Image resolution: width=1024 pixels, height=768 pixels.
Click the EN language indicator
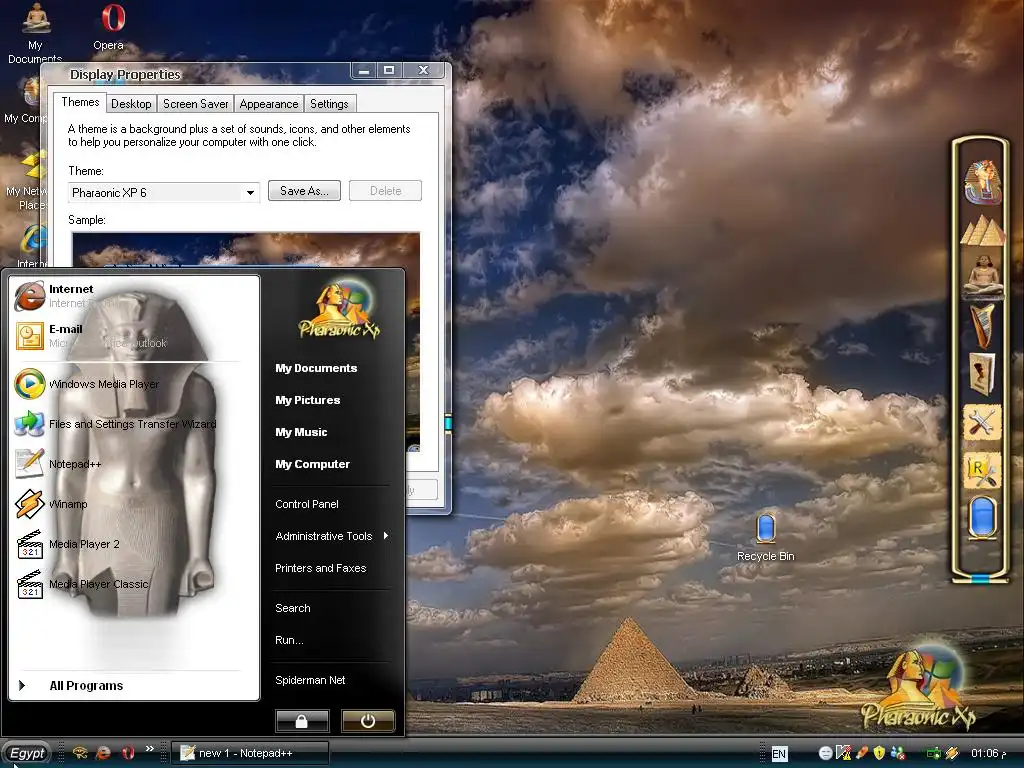778,754
